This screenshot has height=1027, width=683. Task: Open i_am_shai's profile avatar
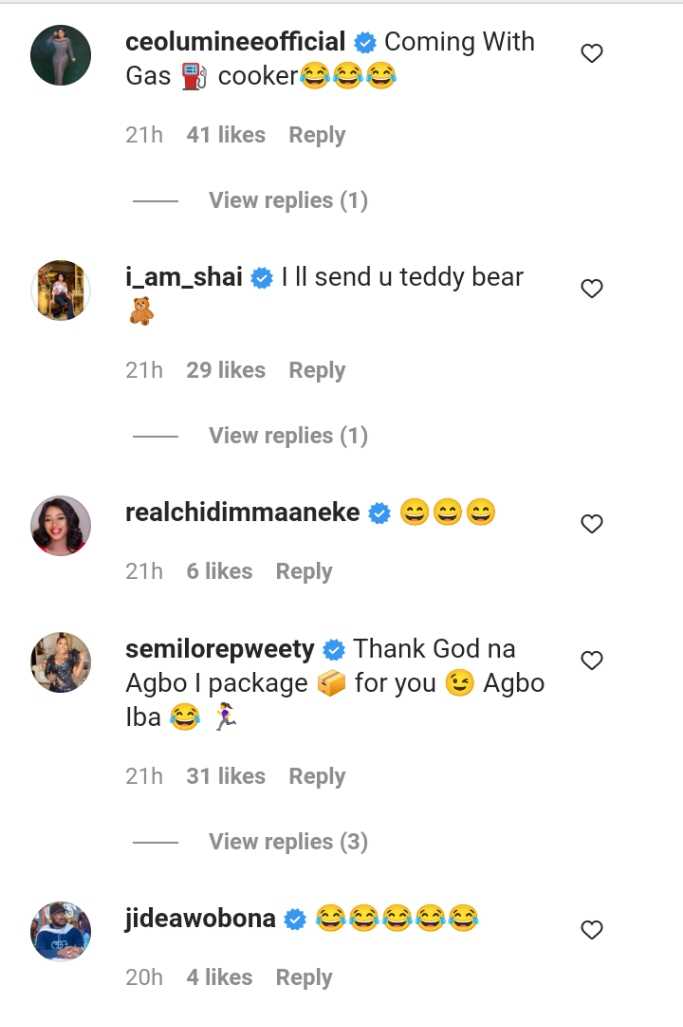(x=61, y=290)
